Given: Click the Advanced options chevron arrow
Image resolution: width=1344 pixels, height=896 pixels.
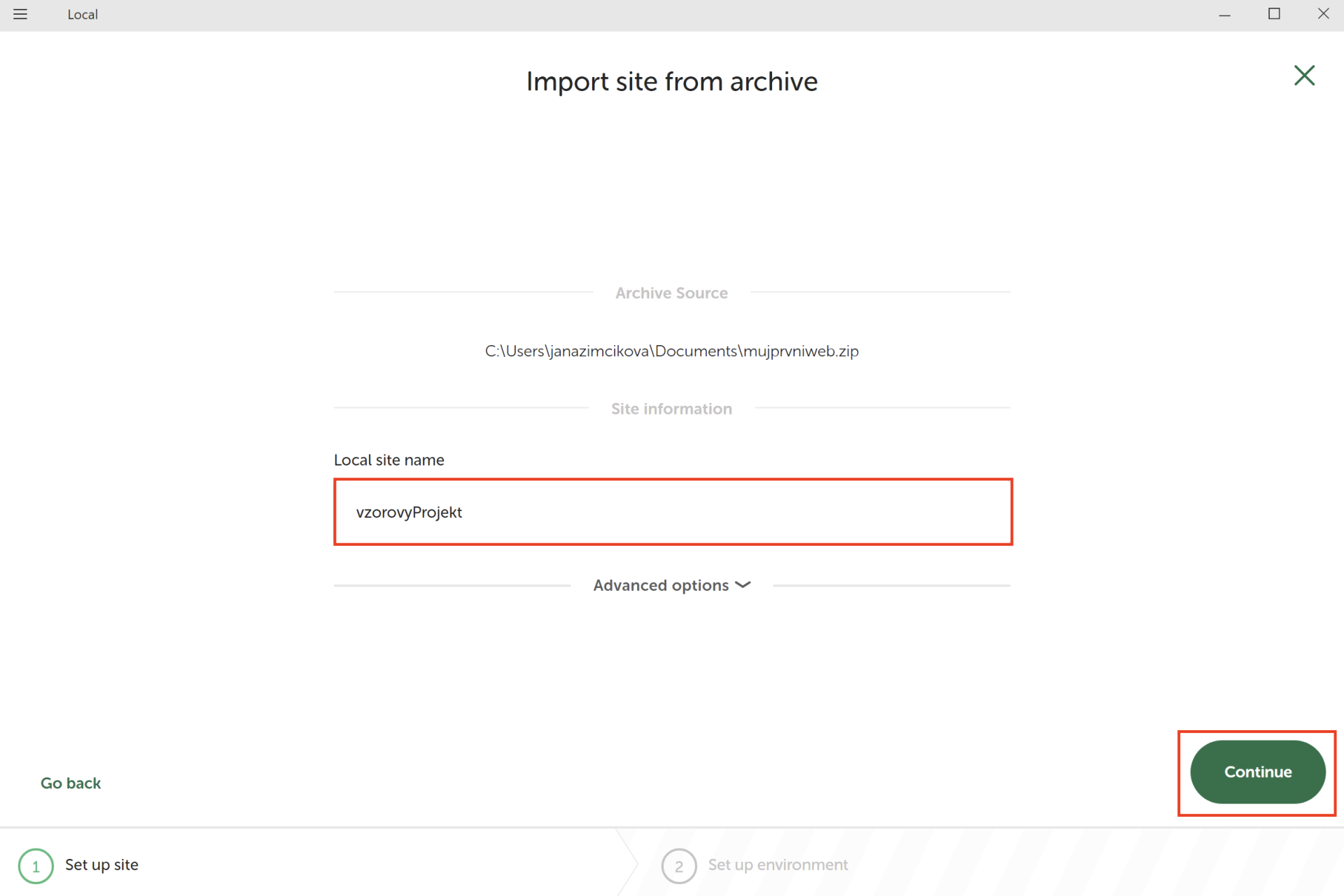Looking at the screenshot, I should 743,584.
